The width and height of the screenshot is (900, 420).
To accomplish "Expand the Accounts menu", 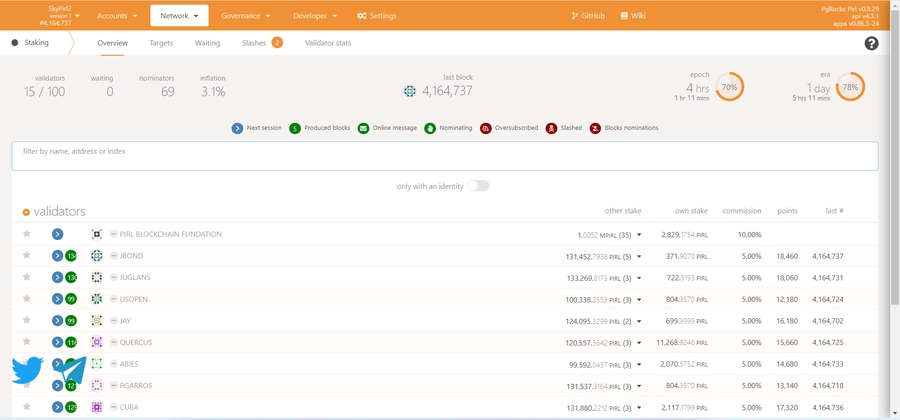I will [117, 16].
